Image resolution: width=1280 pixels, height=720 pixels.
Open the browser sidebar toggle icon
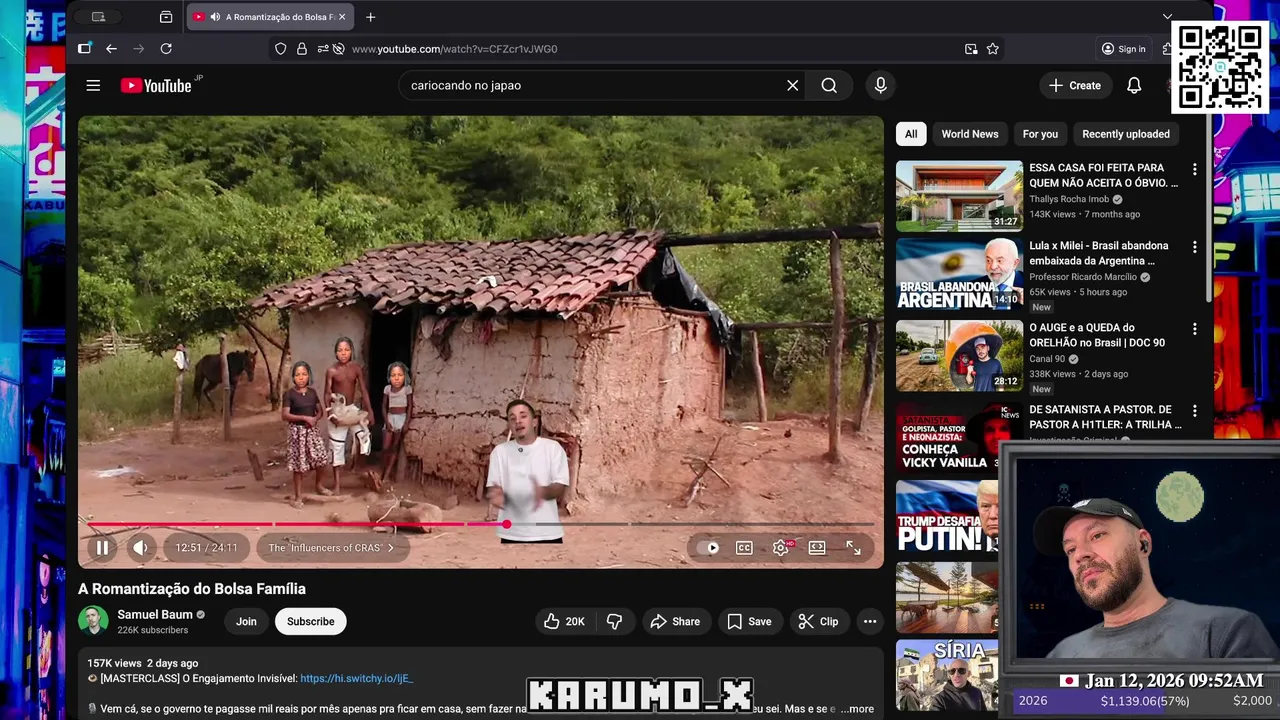[x=85, y=48]
